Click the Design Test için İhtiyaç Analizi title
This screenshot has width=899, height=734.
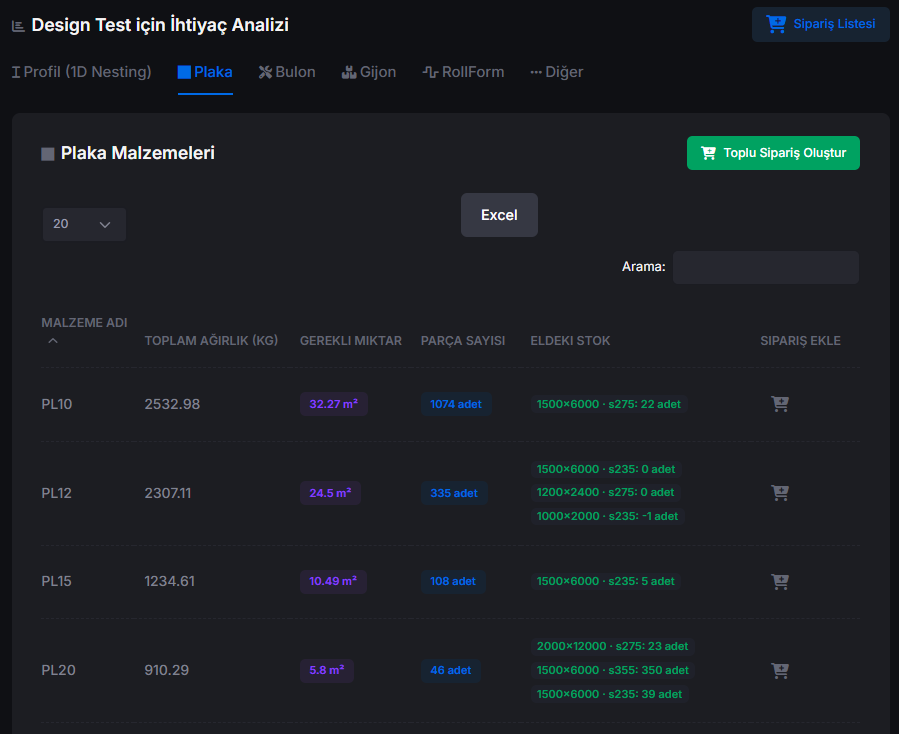click(160, 25)
